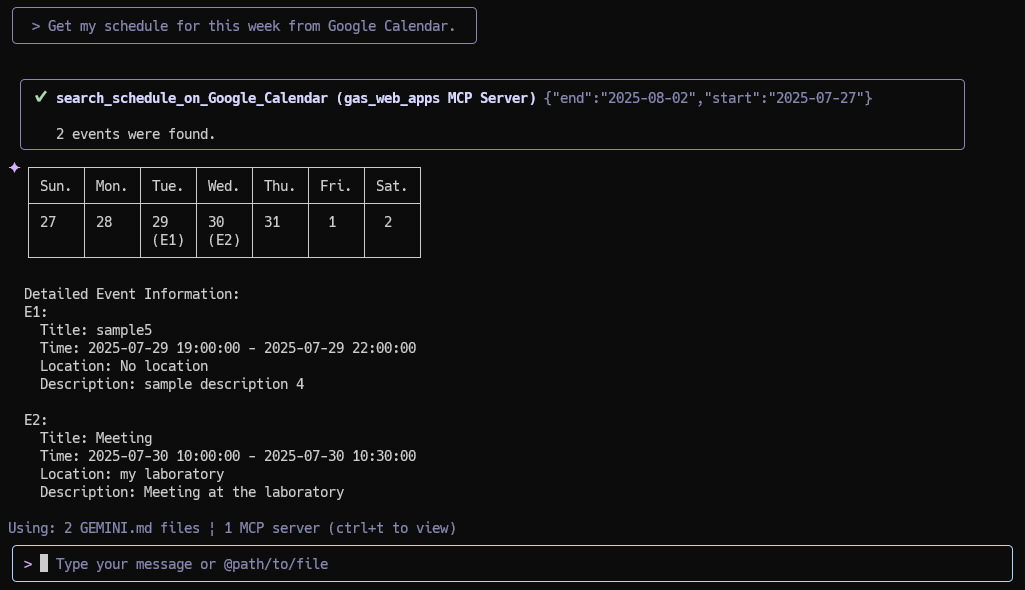Click the '>' prompt symbol in the input box

[28, 564]
